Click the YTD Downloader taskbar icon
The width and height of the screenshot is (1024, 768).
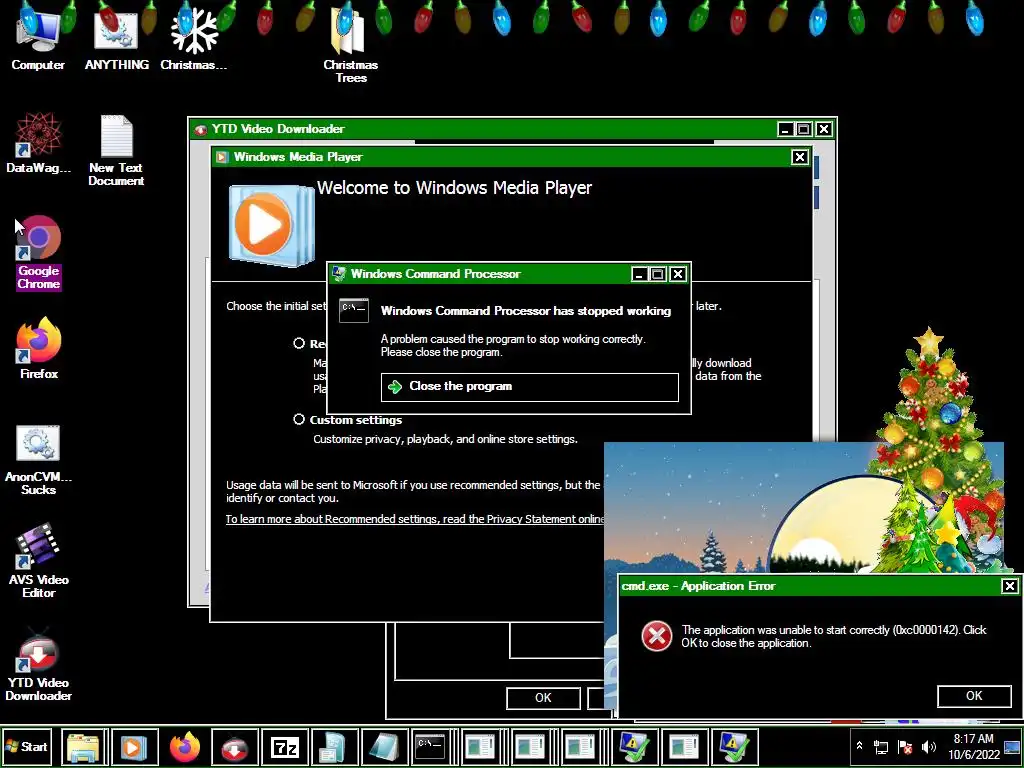click(234, 746)
